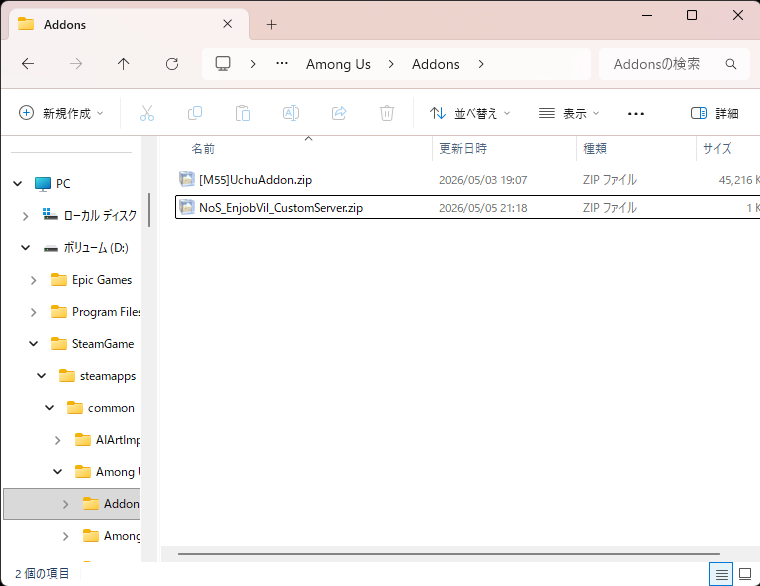Viewport: 760px width, 586px height.
Task: Collapse the common folder node
Action: (49, 408)
